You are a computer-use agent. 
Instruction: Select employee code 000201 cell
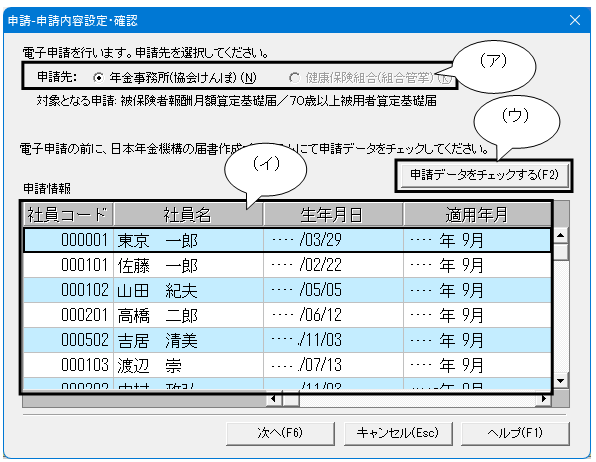(x=68, y=315)
